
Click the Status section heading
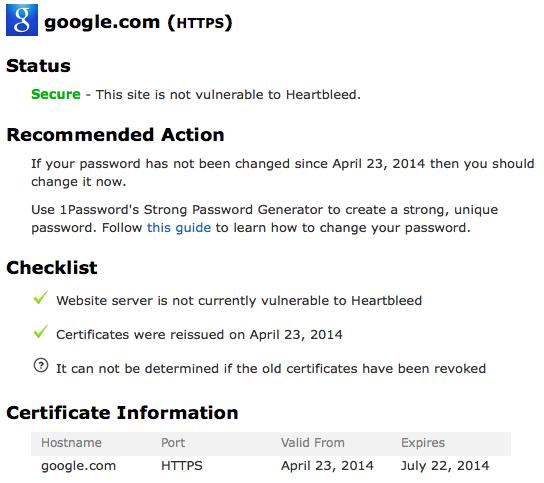click(39, 66)
